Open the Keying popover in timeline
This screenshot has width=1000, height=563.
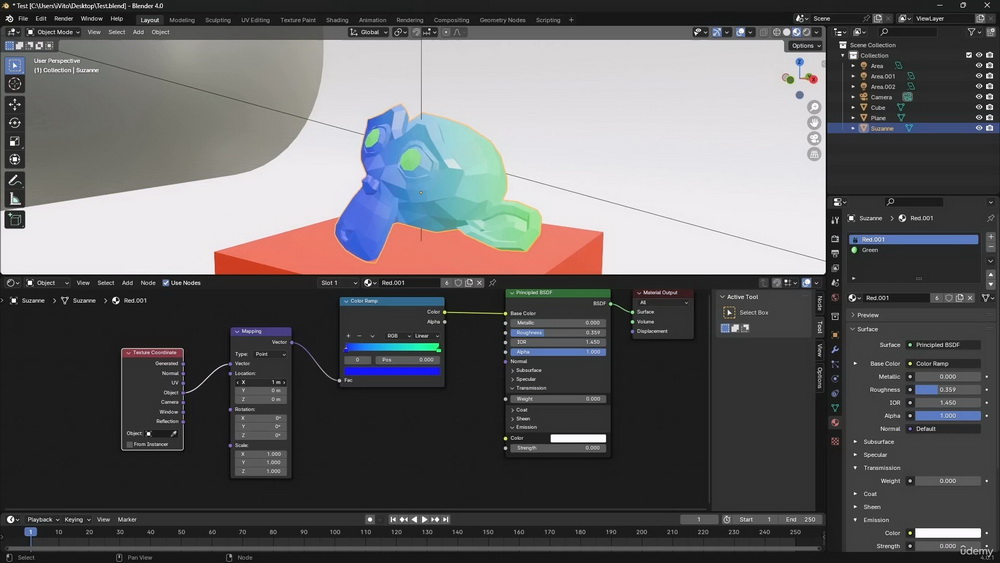point(77,520)
